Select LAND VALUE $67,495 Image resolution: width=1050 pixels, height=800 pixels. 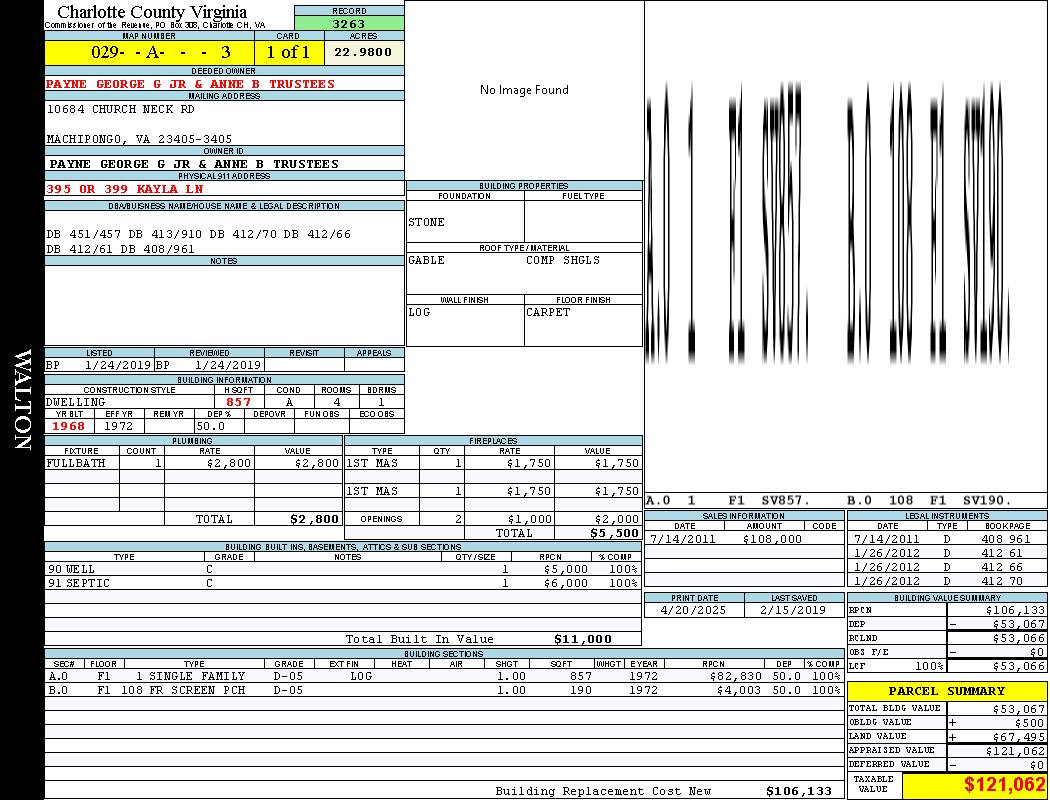pos(1019,737)
